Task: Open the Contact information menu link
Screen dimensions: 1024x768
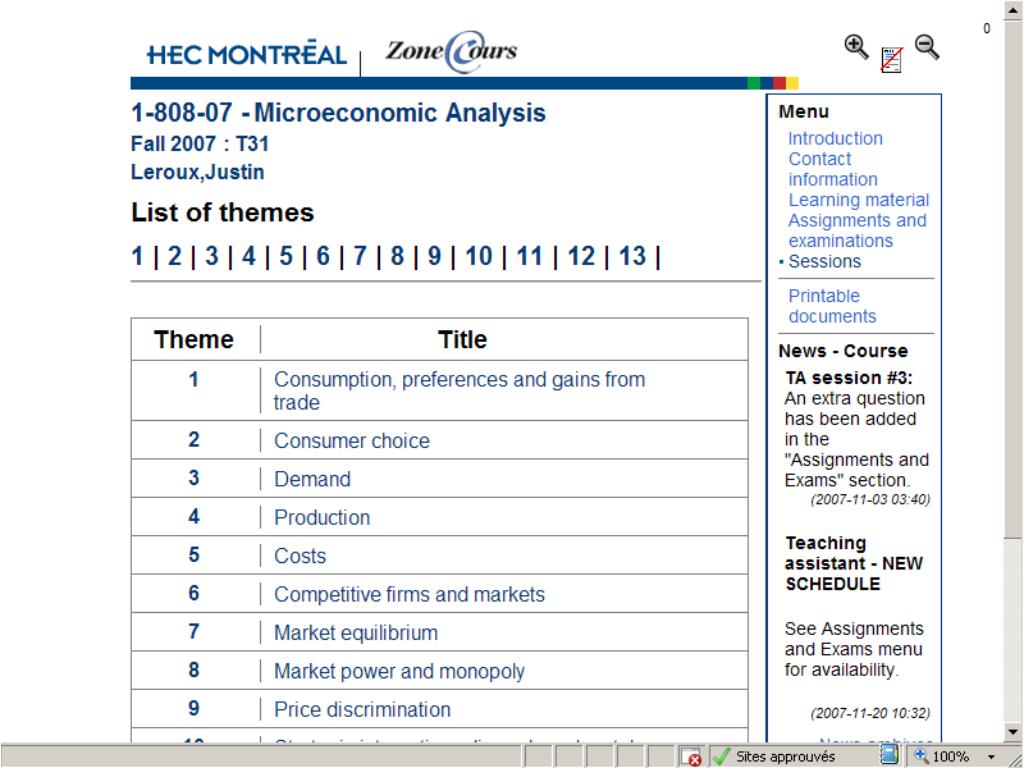Action: click(833, 169)
